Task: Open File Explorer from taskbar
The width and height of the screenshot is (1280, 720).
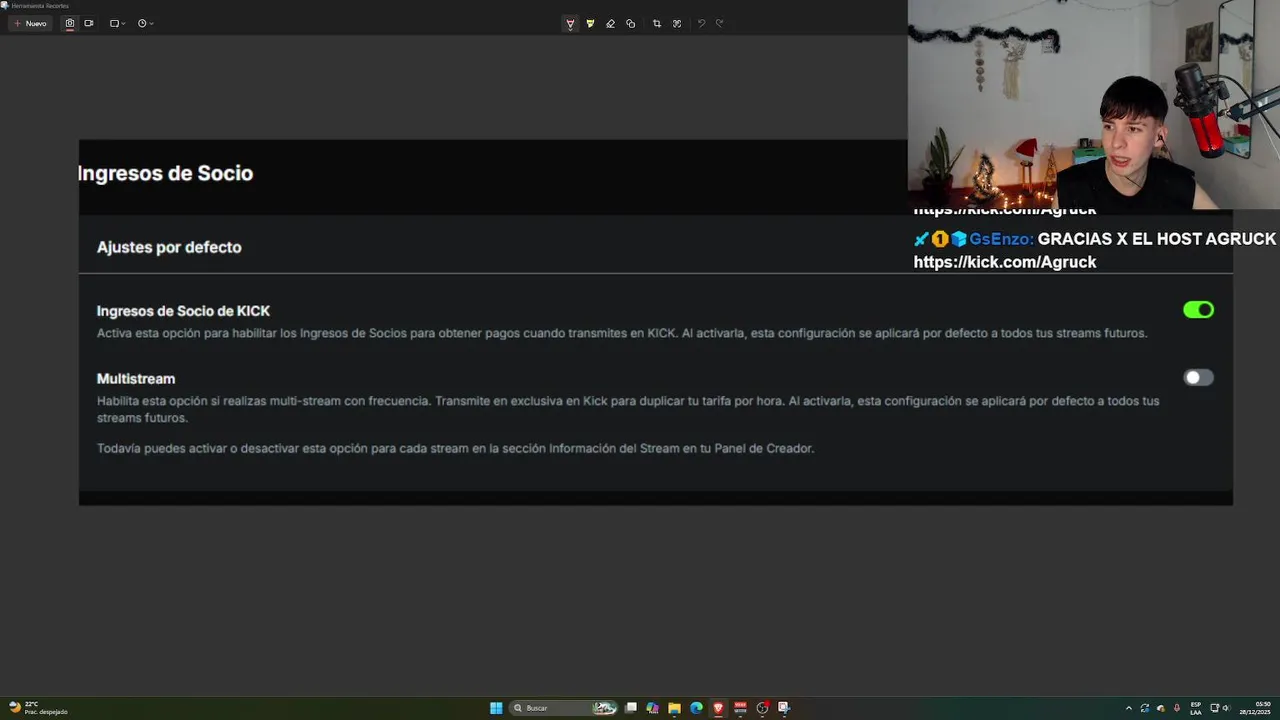Action: coord(675,708)
